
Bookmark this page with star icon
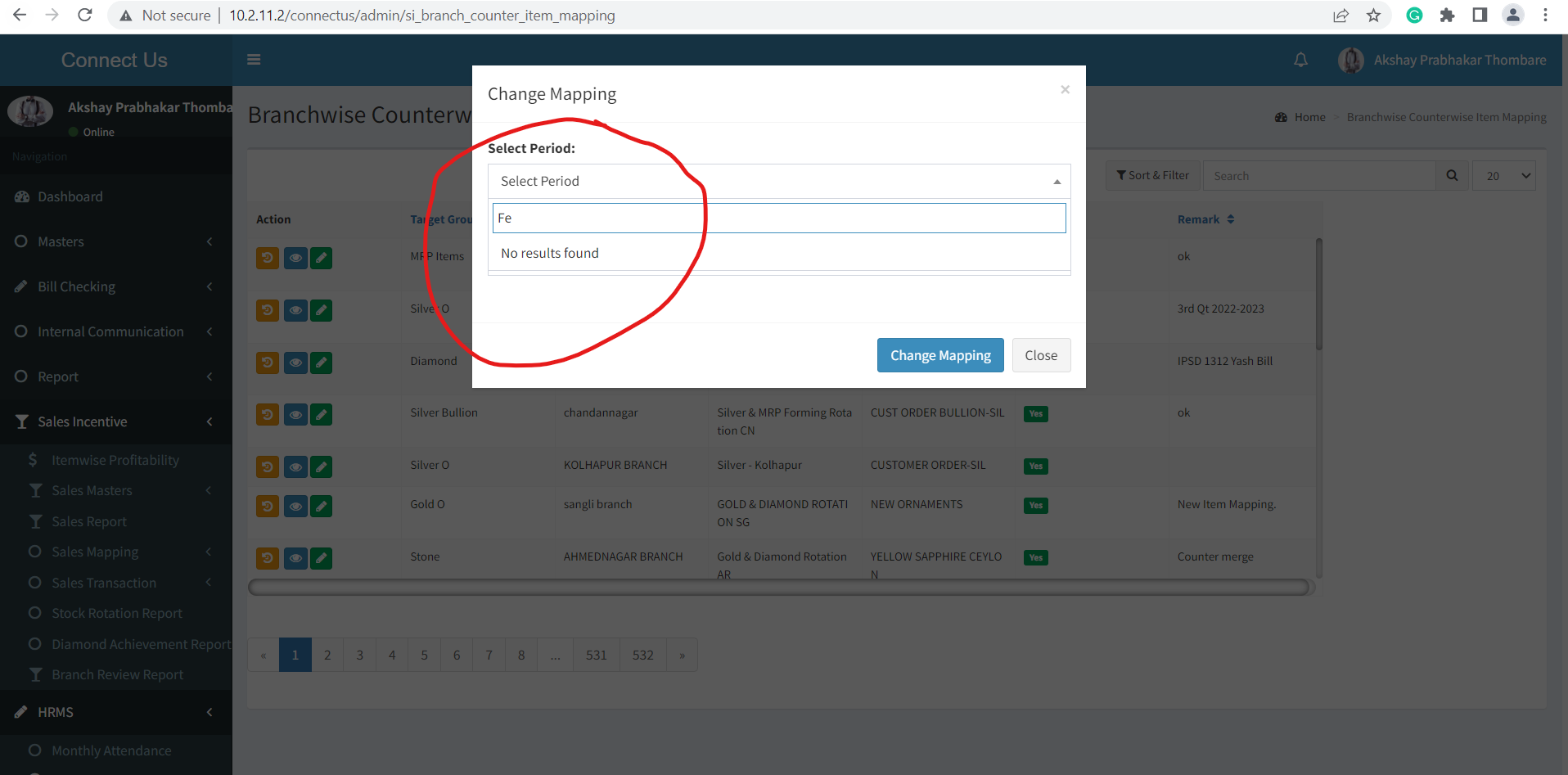1373,15
